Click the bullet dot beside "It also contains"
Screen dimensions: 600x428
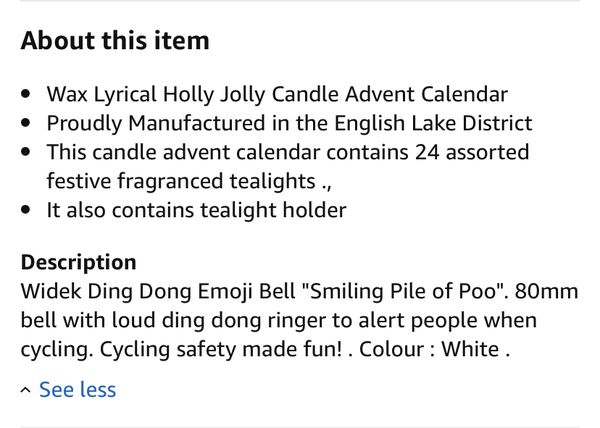[26, 211]
